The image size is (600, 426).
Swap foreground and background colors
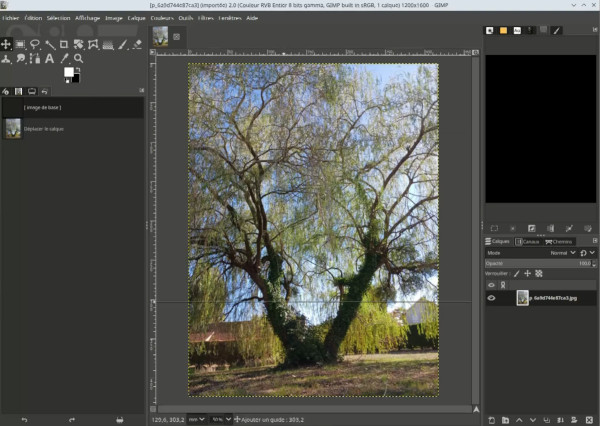point(78,70)
